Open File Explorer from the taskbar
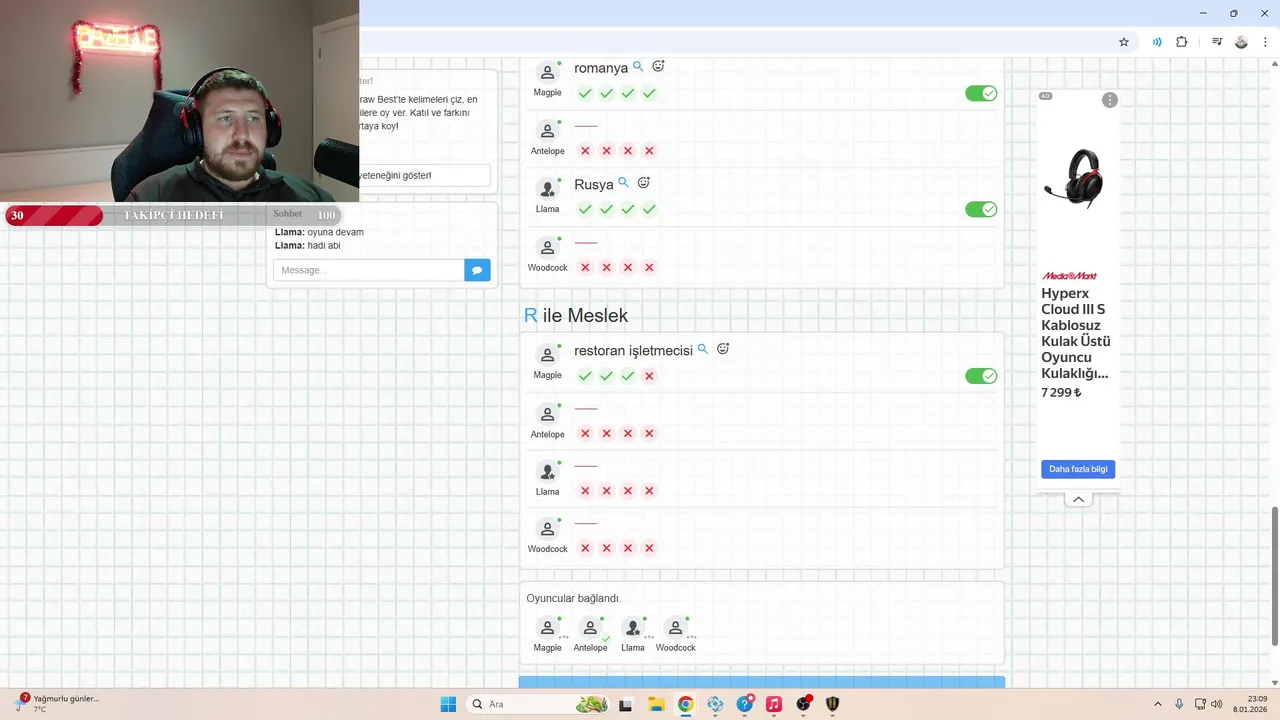 point(656,704)
